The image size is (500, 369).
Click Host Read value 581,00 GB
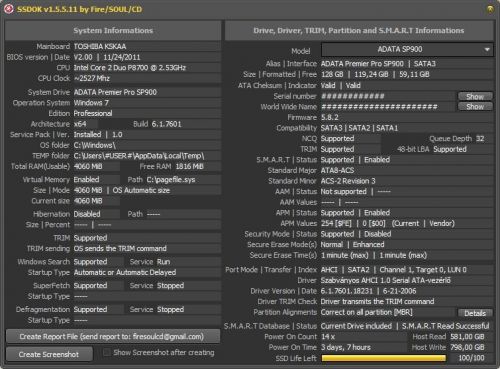click(467, 337)
